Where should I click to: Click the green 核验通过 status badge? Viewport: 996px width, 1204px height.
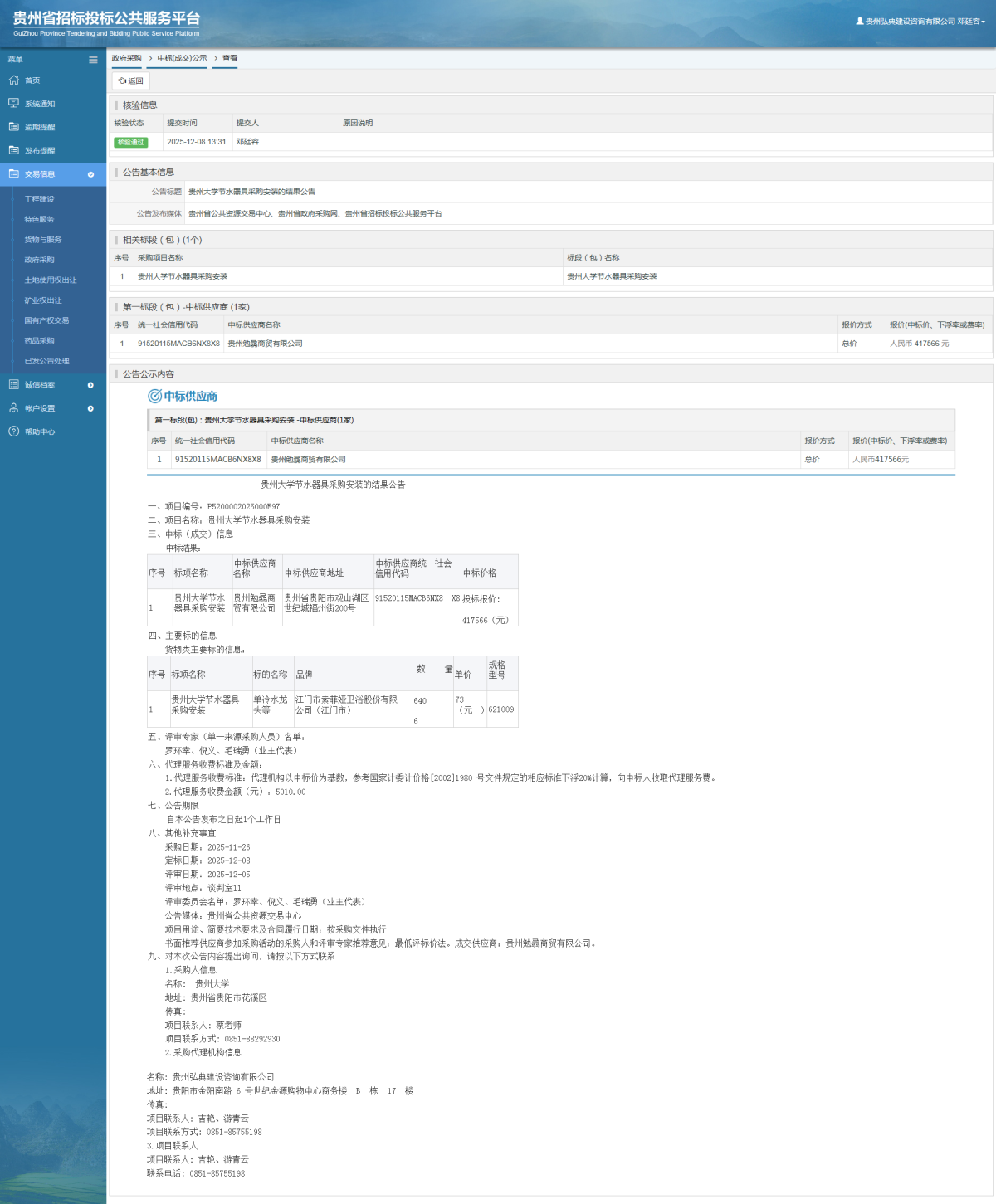click(130, 142)
